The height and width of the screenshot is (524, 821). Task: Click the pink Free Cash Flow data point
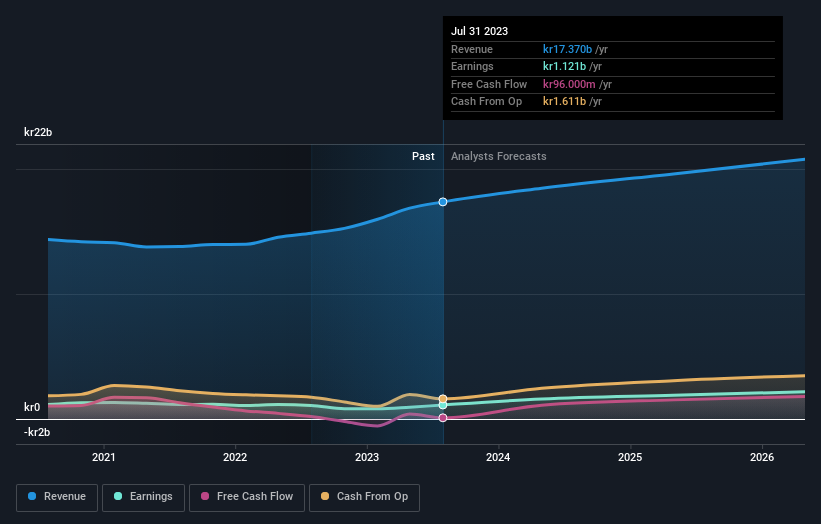(x=443, y=418)
